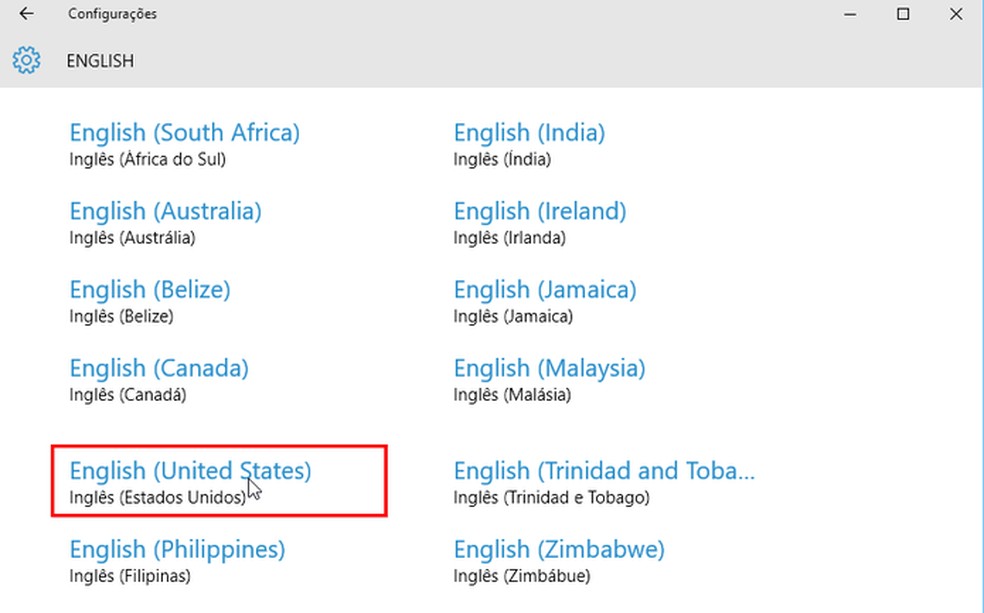Viewport: 984px width, 613px height.
Task: Select English (Canada) language
Action: coord(159,368)
